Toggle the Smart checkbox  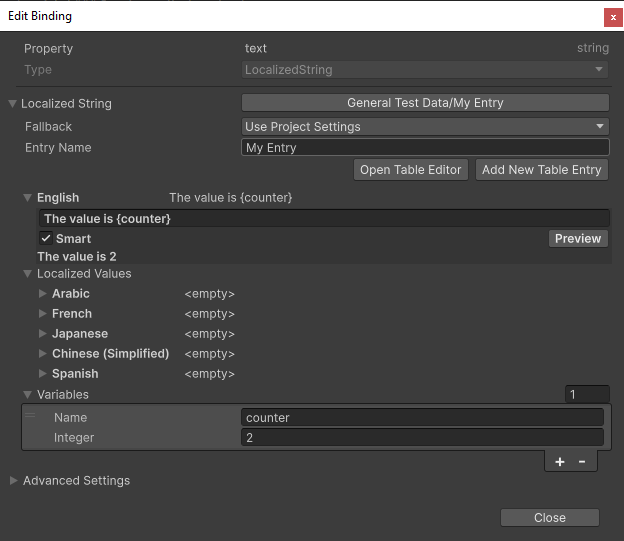46,238
